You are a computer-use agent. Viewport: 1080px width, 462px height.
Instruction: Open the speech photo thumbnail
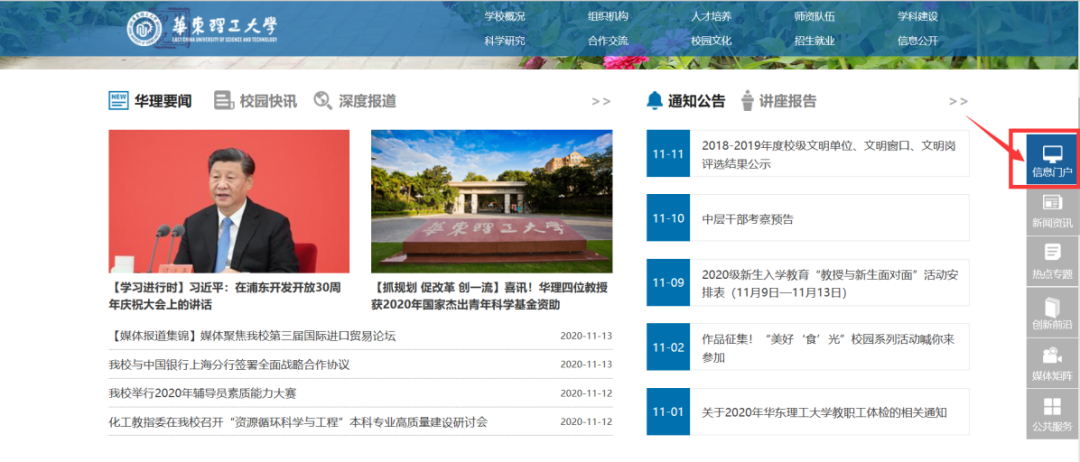tap(229, 201)
